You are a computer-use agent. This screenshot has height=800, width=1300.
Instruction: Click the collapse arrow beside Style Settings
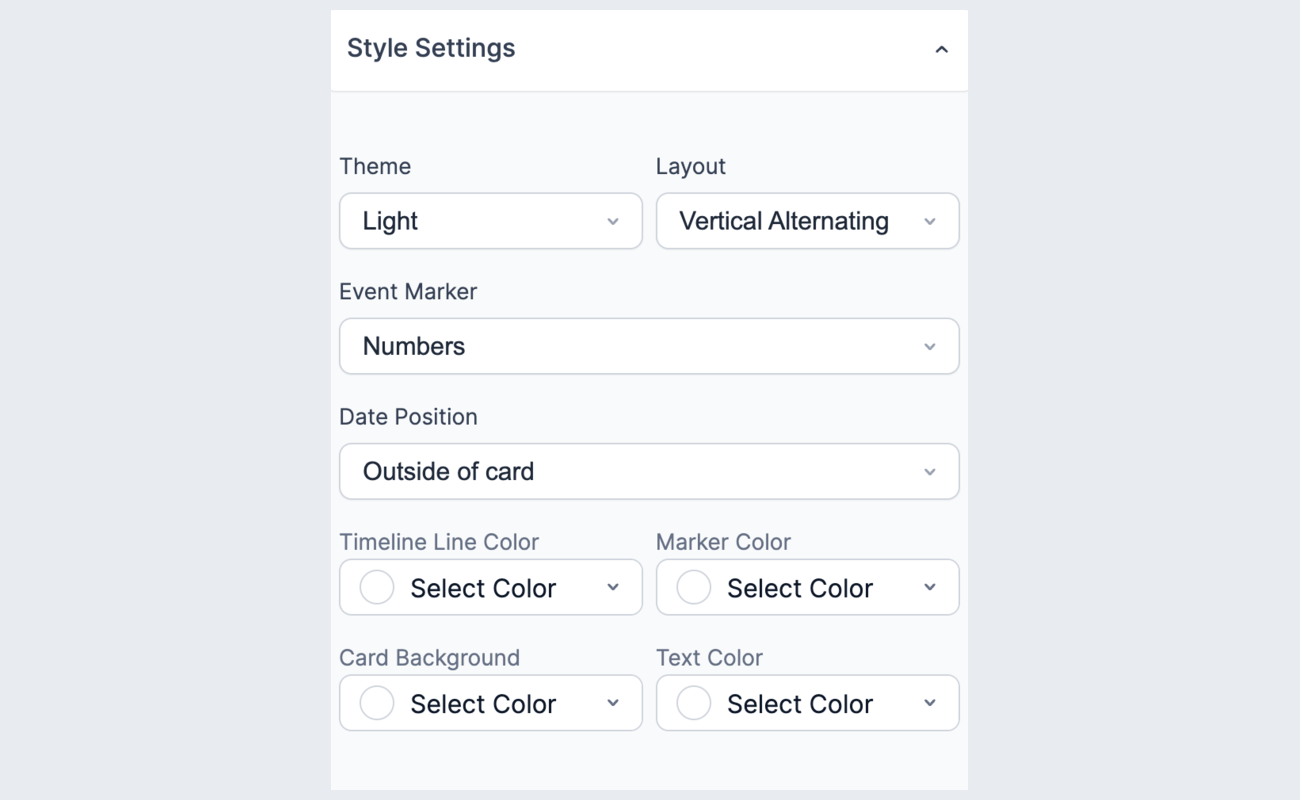(941, 48)
